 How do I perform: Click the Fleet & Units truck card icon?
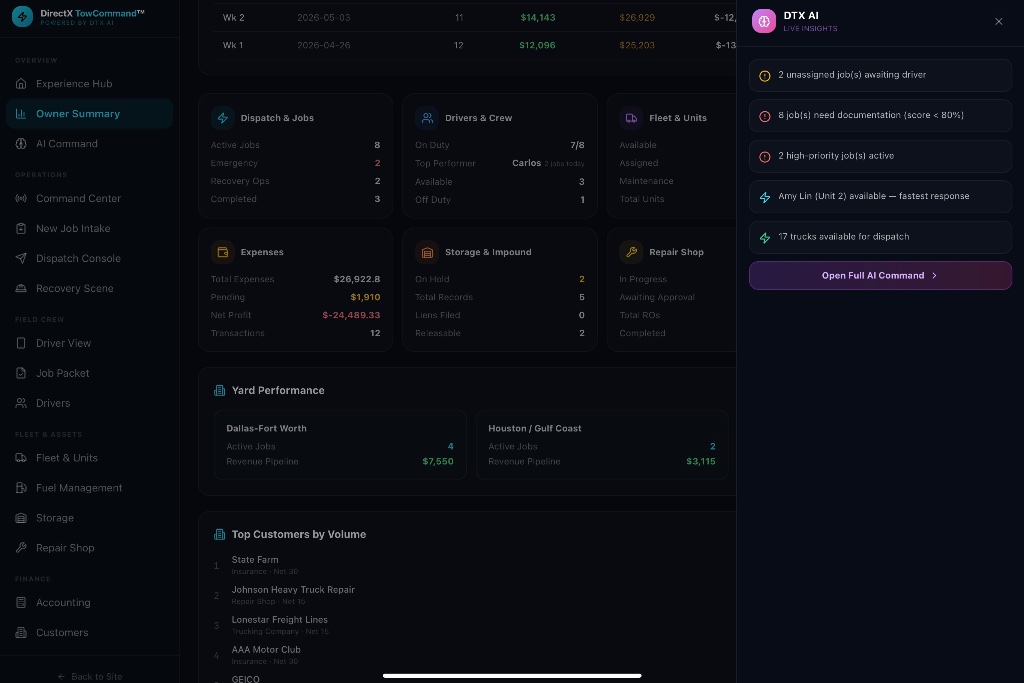click(x=632, y=118)
